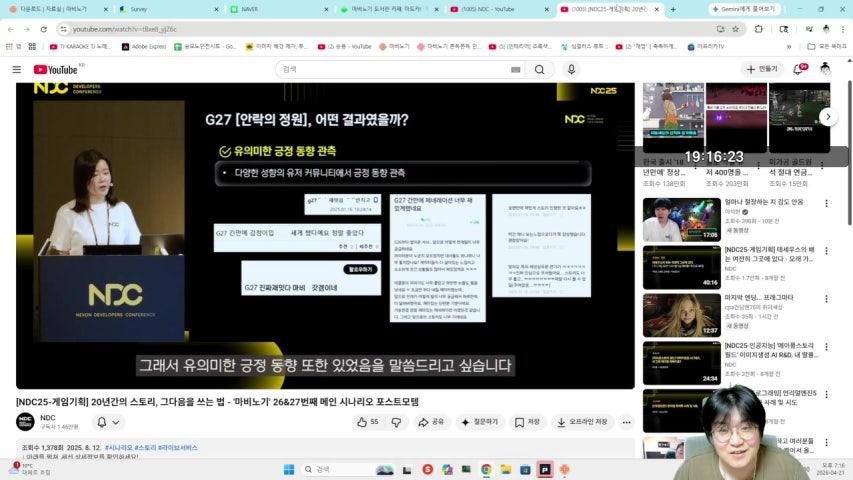Open TJ KARAOKE bookmark
The height and width of the screenshot is (480, 853).
click(x=80, y=47)
